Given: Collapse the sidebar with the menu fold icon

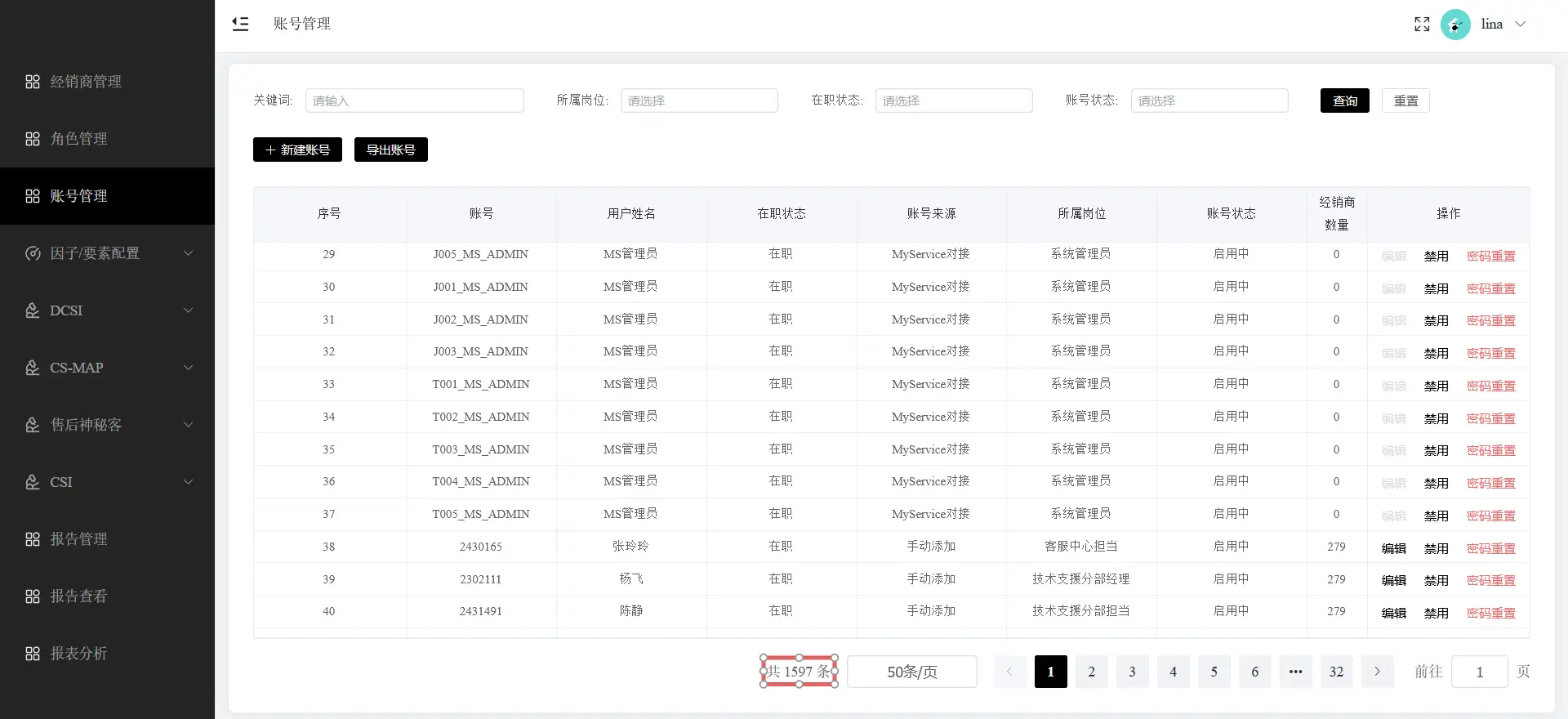Looking at the screenshot, I should tap(240, 24).
